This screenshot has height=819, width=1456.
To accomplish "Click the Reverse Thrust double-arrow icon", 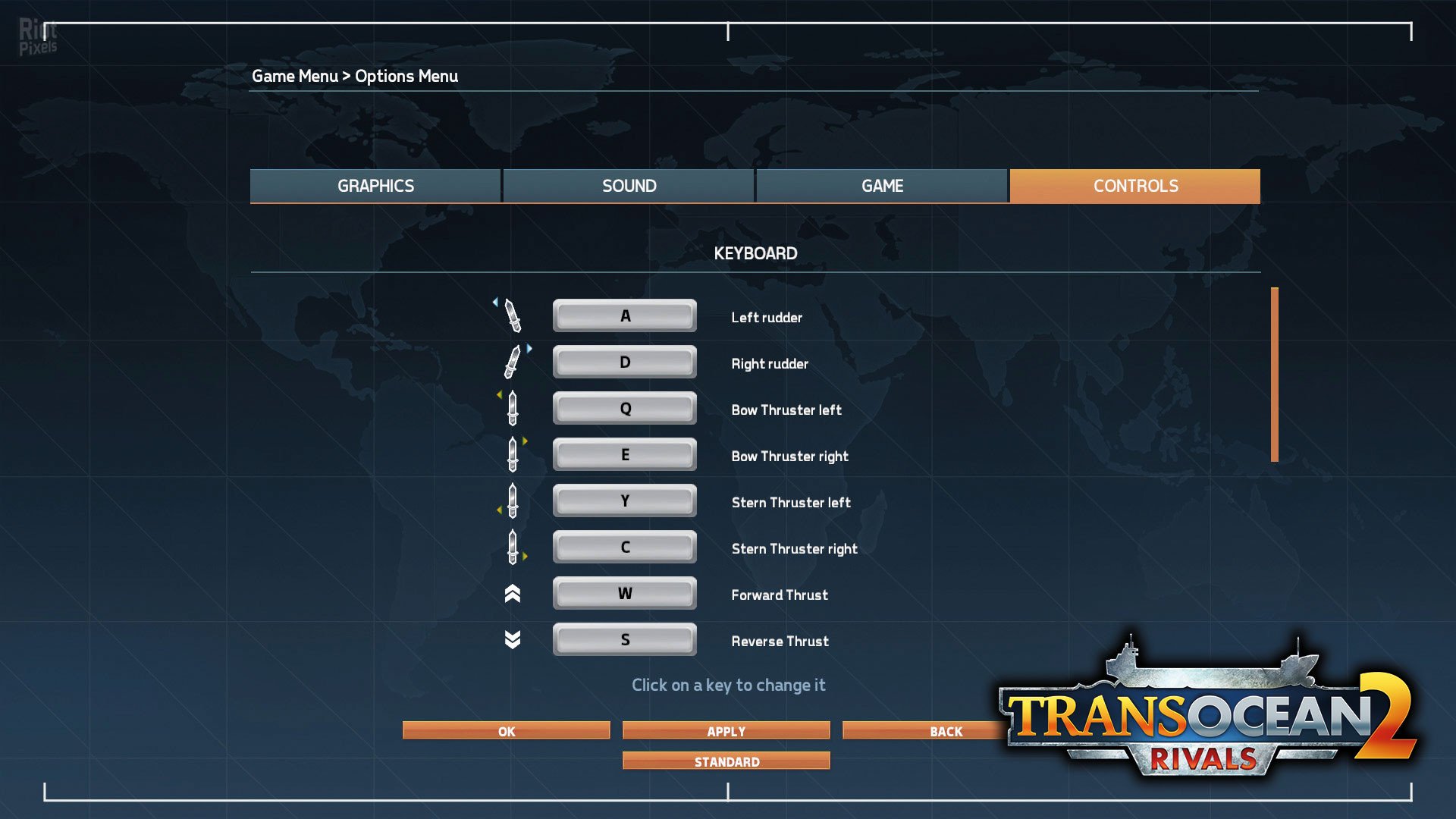I will [513, 639].
